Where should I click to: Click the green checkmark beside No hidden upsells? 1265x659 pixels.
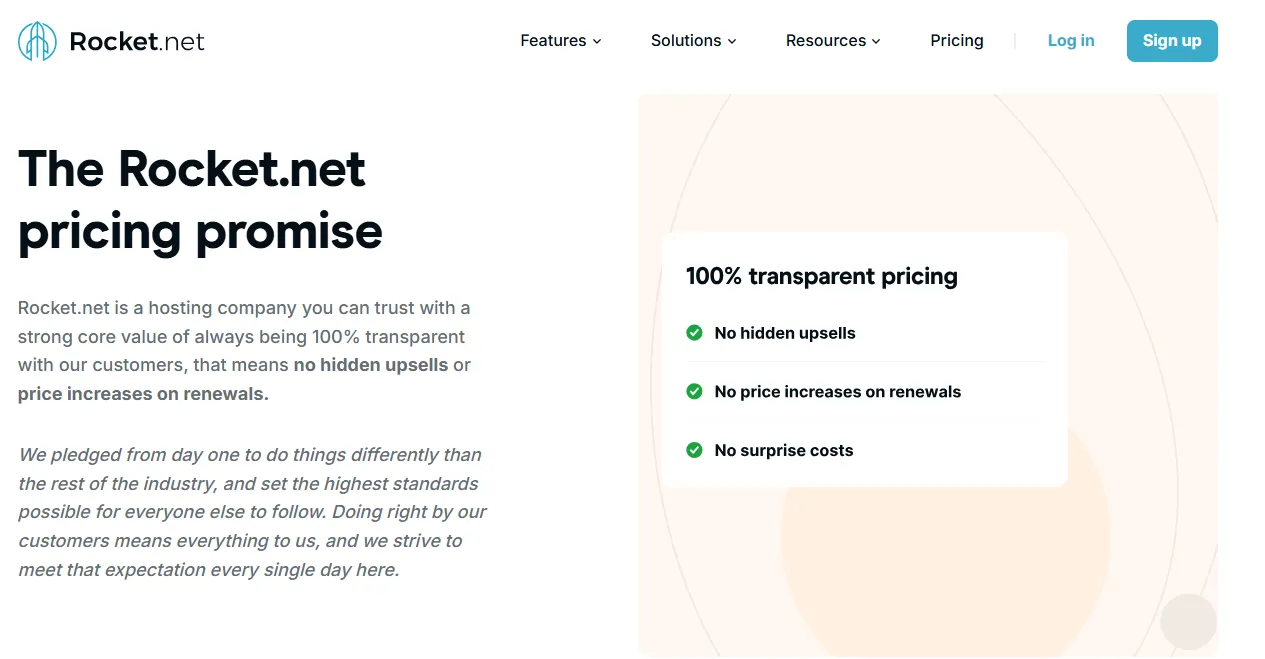tap(694, 332)
